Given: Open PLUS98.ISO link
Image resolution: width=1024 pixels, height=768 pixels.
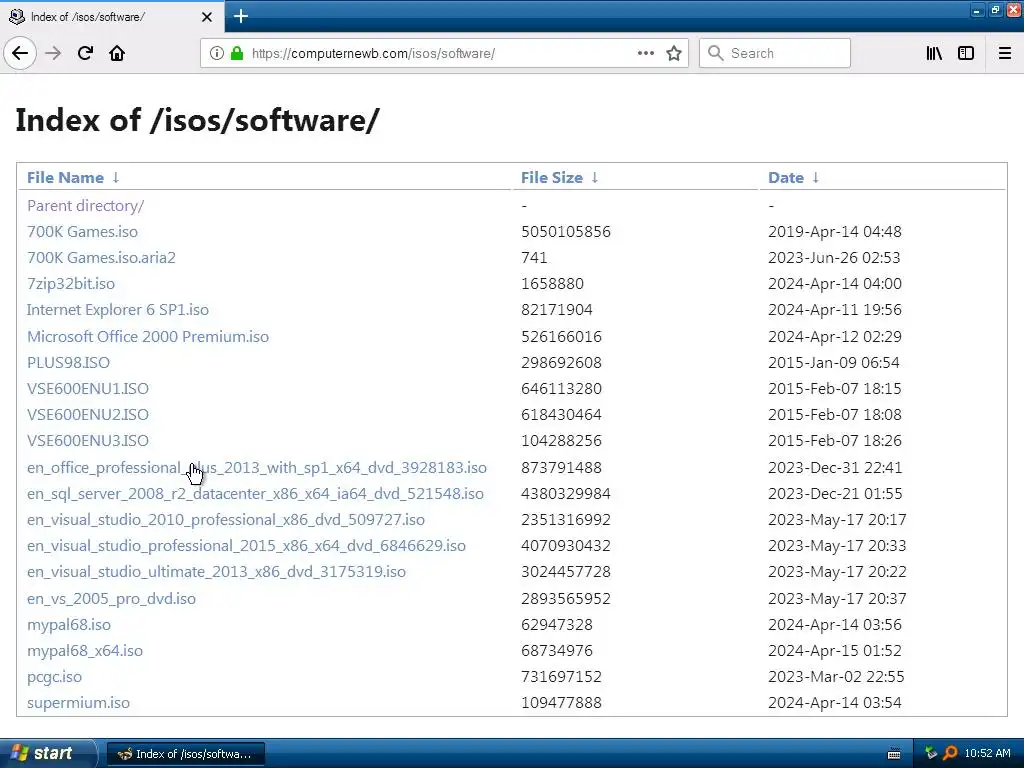Looking at the screenshot, I should [x=69, y=363].
